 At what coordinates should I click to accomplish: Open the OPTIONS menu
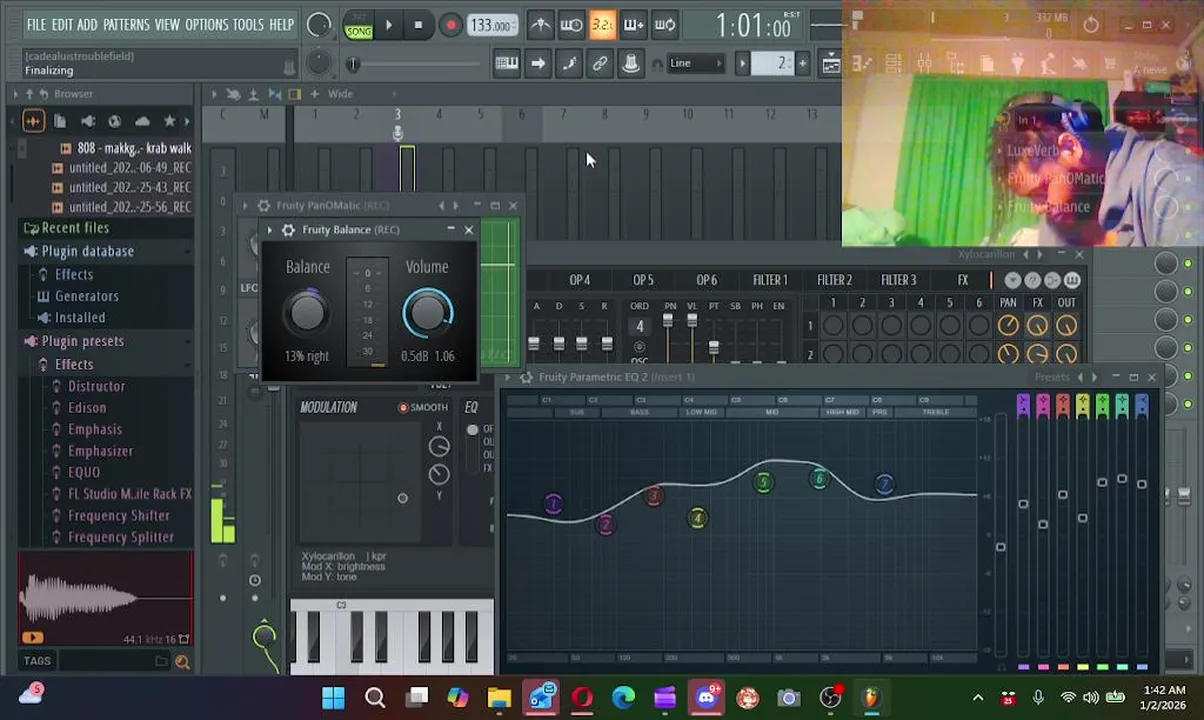pos(207,24)
